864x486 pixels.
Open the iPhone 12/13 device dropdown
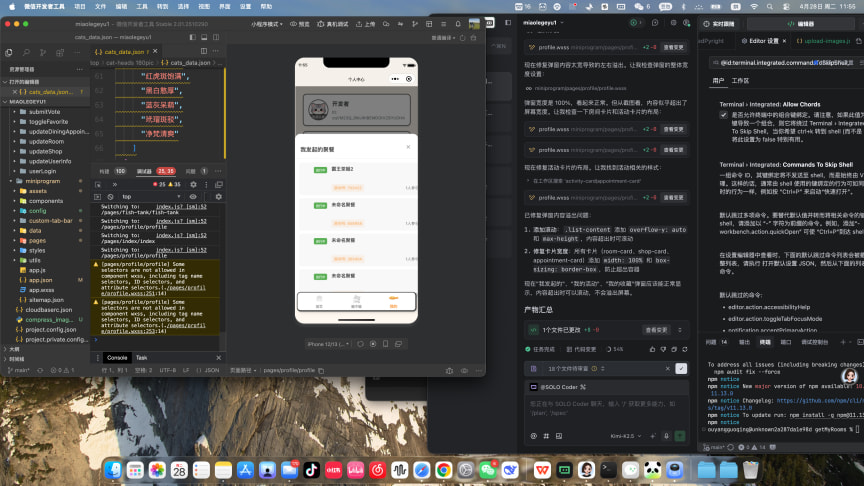click(328, 344)
